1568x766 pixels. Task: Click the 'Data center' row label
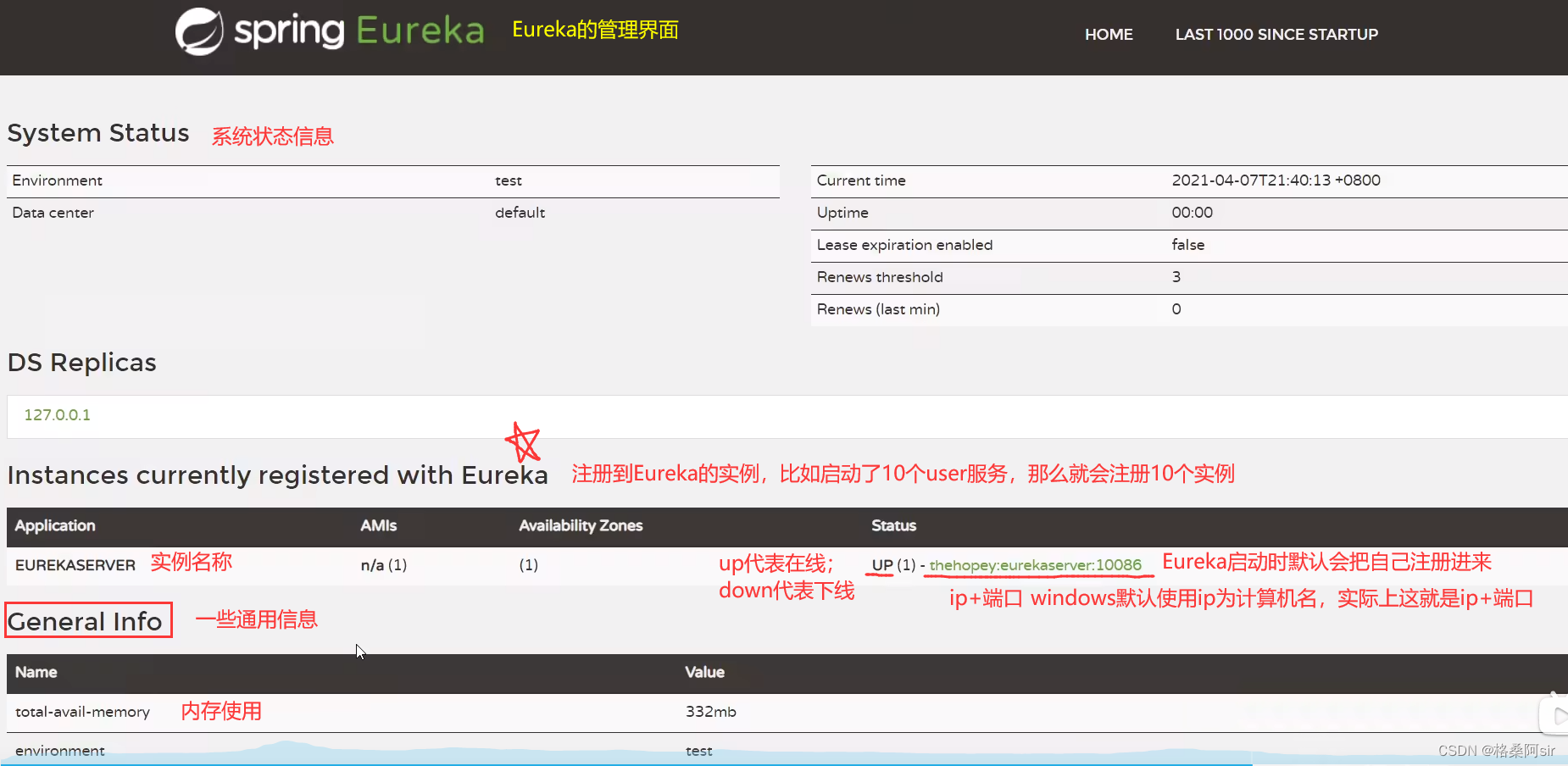click(53, 213)
